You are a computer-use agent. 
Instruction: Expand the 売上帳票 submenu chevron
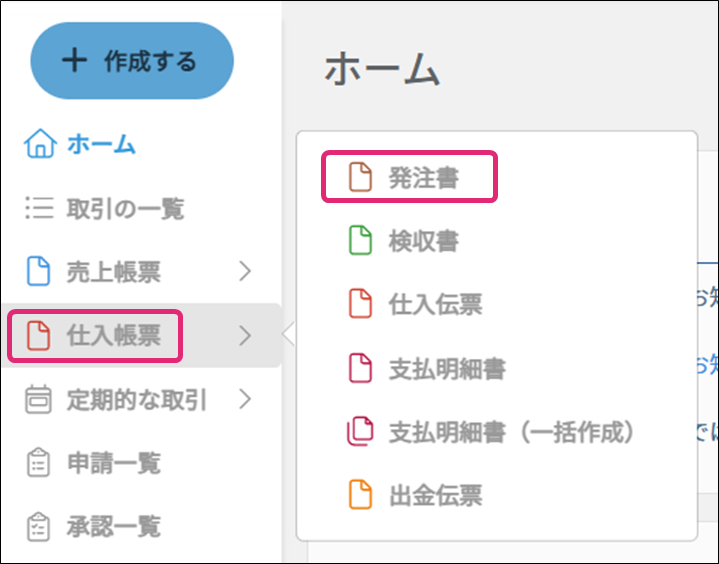[x=246, y=271]
